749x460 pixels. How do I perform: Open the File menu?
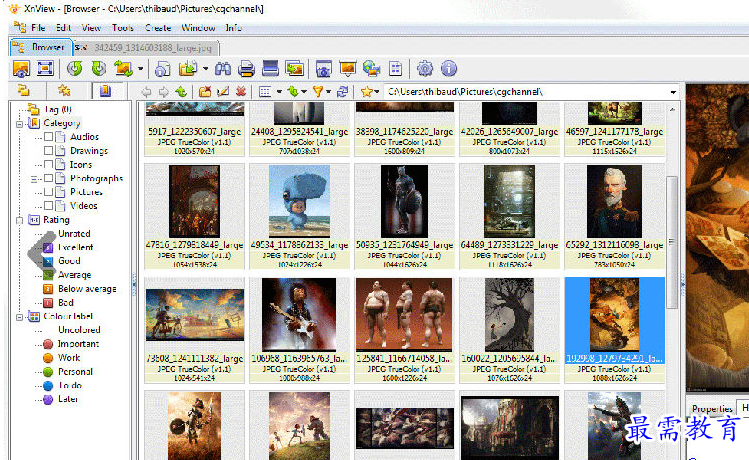(38, 28)
